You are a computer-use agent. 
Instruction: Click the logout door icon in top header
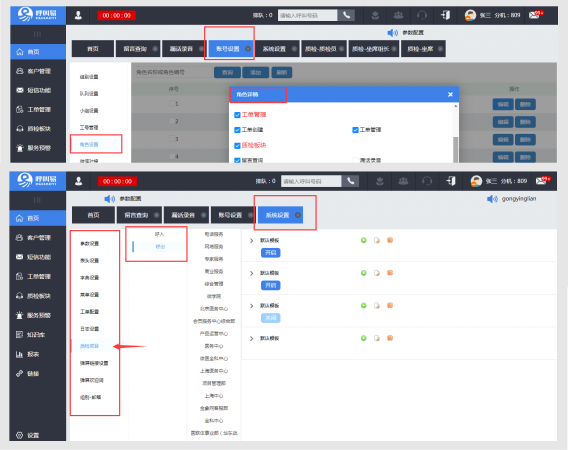(446, 15)
